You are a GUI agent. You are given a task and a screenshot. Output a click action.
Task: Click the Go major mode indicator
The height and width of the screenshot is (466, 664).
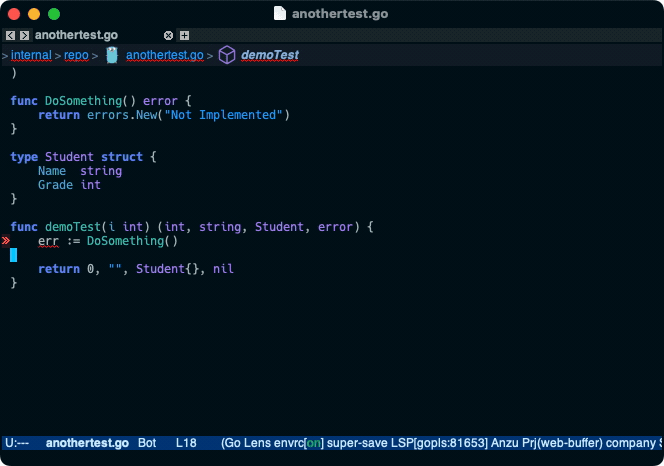point(232,443)
